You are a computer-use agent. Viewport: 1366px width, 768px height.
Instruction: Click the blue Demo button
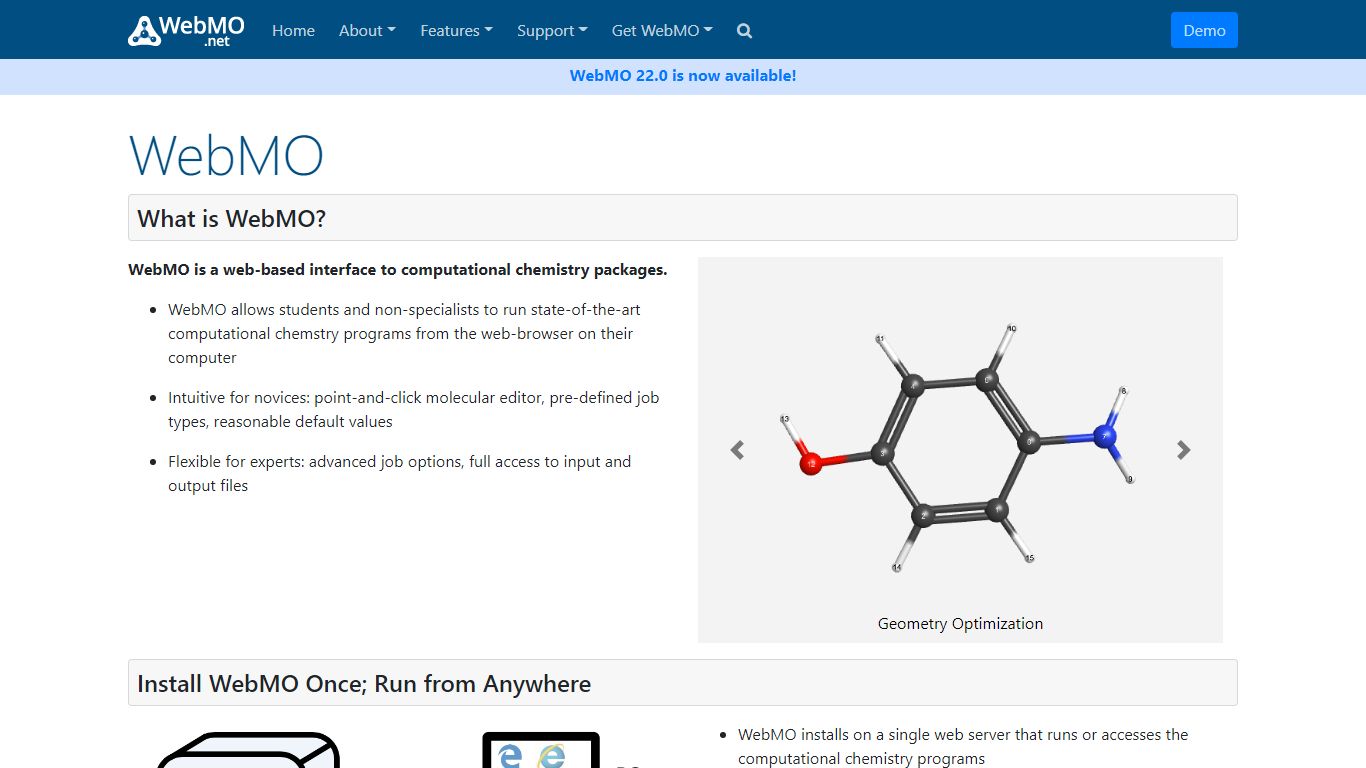coord(1204,30)
